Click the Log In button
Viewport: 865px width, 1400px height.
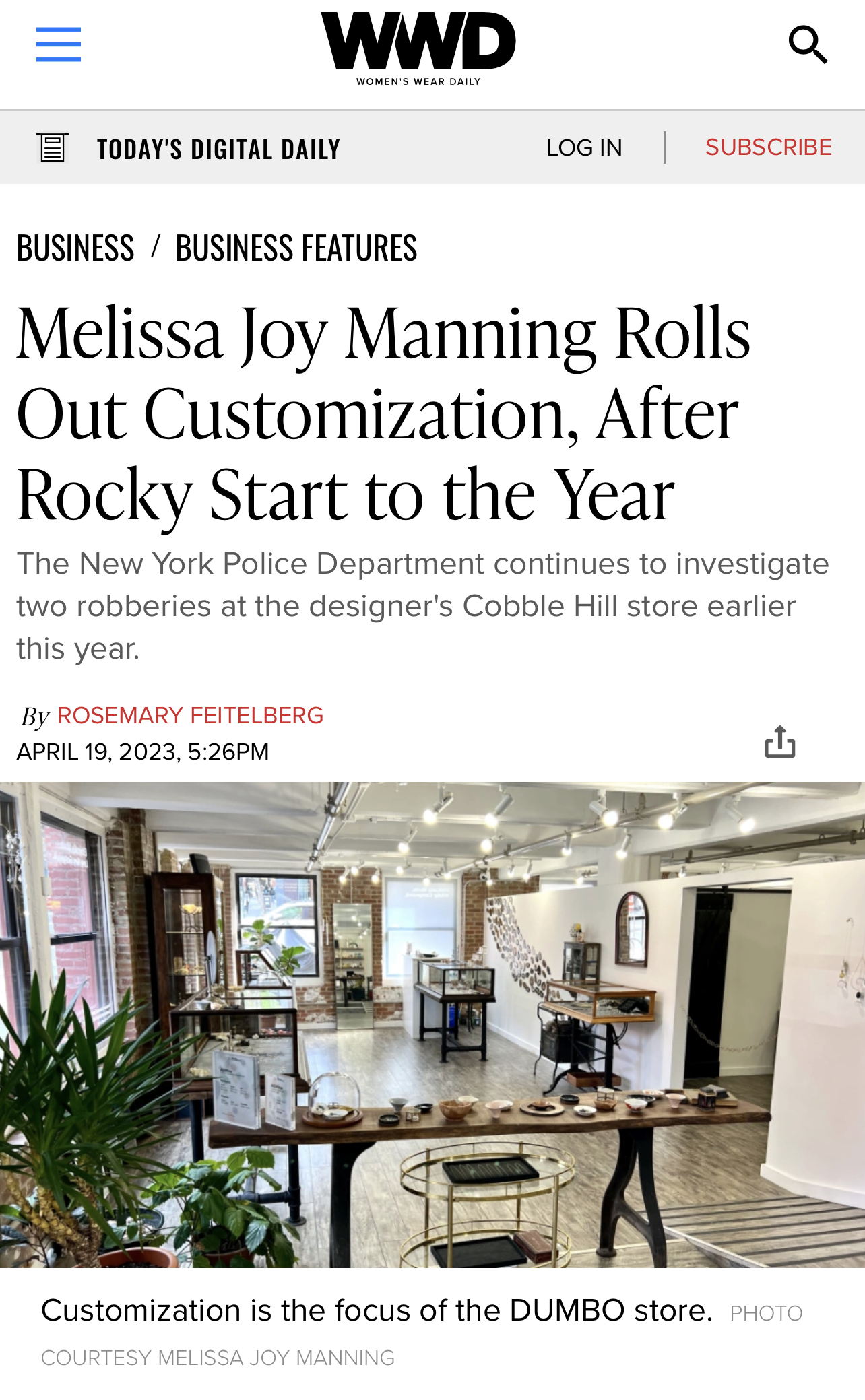(584, 147)
